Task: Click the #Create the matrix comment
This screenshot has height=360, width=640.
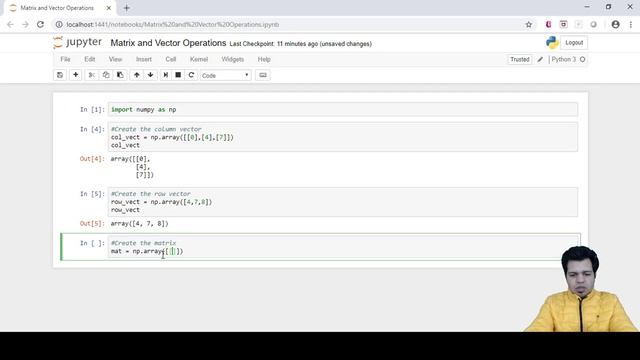Action: click(x=143, y=243)
